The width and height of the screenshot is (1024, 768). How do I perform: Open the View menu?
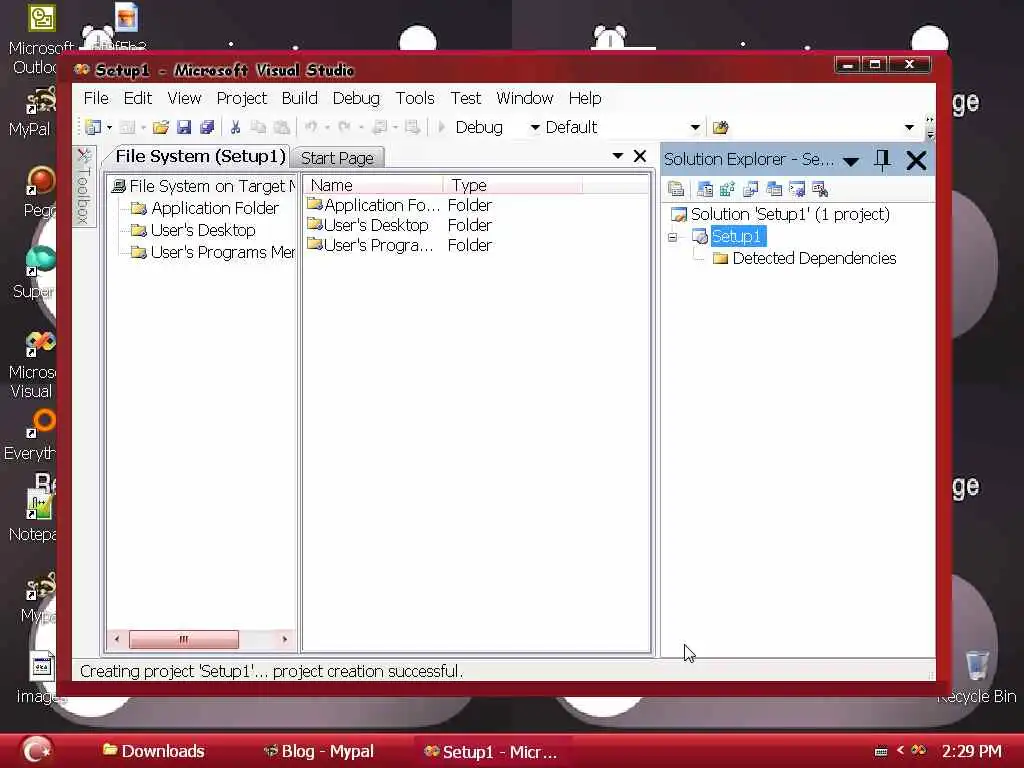(x=184, y=98)
